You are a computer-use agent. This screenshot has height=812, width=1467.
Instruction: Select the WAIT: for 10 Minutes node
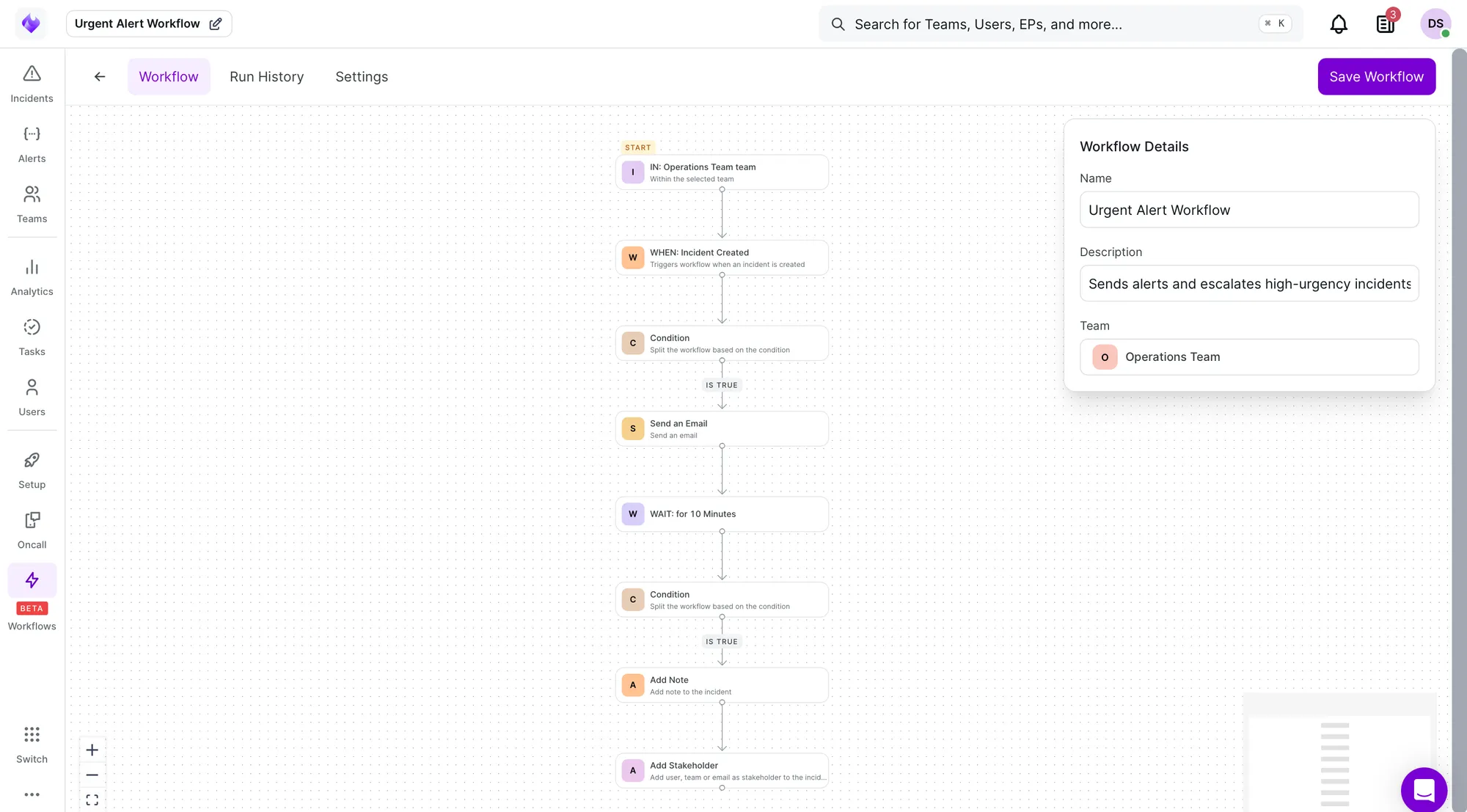click(722, 514)
